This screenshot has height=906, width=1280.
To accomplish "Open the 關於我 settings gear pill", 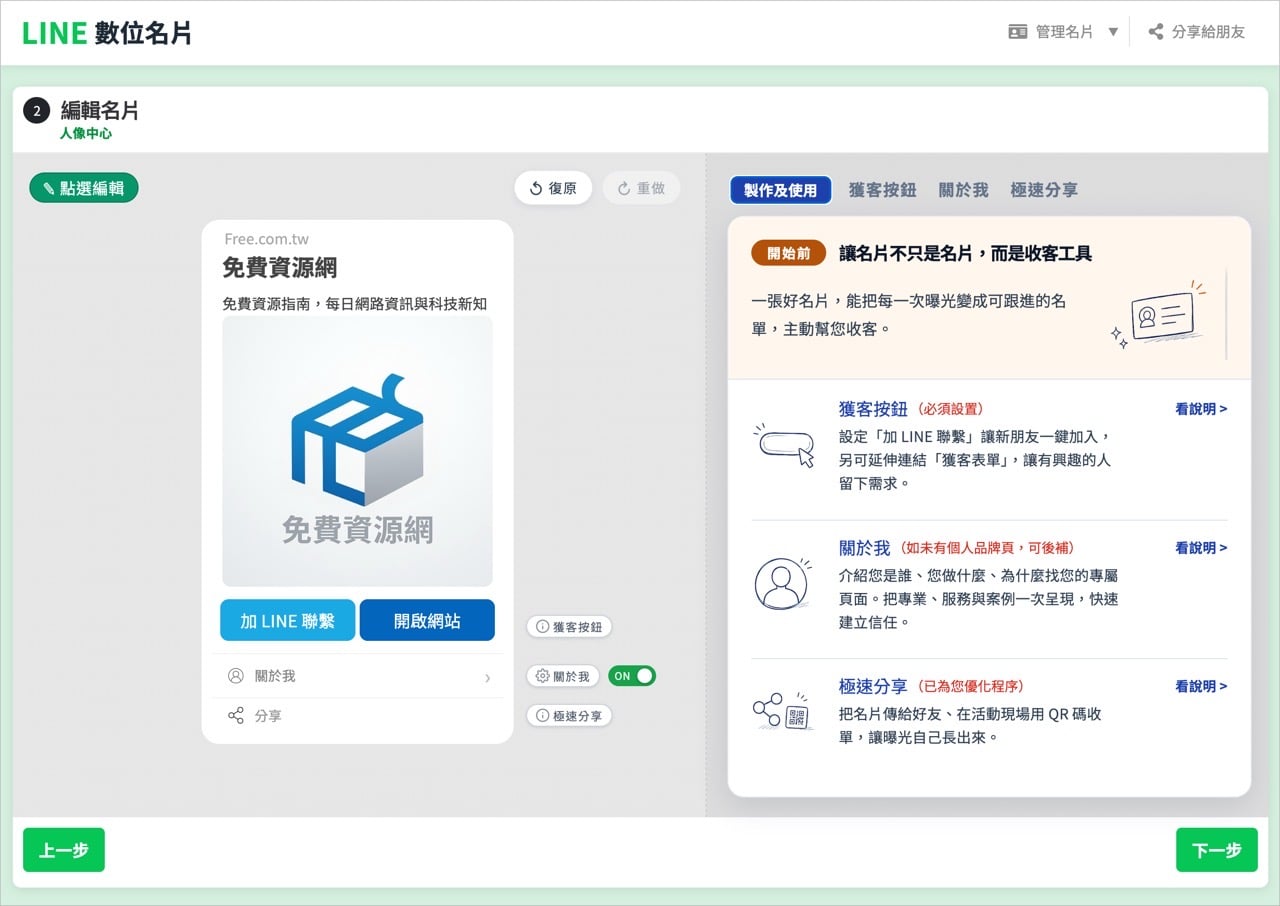I will (x=562, y=676).
